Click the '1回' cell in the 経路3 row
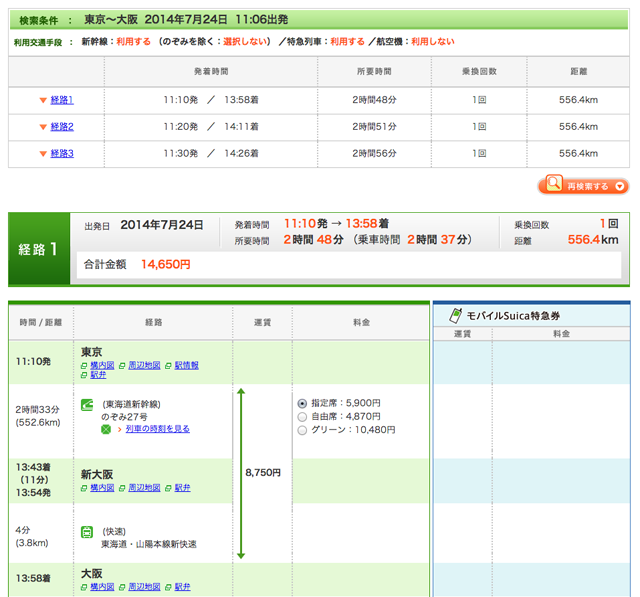640x597 pixels. (x=479, y=154)
